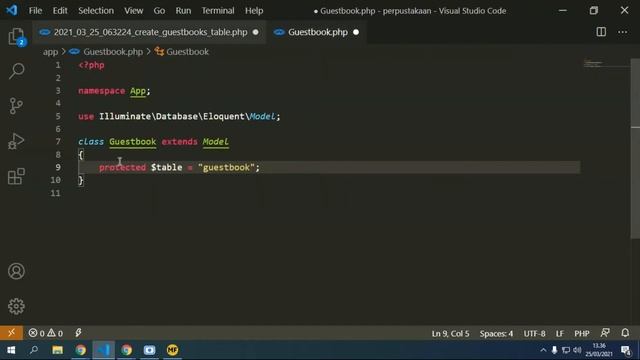Open Source Control view
This screenshot has width=640, height=360.
16,106
